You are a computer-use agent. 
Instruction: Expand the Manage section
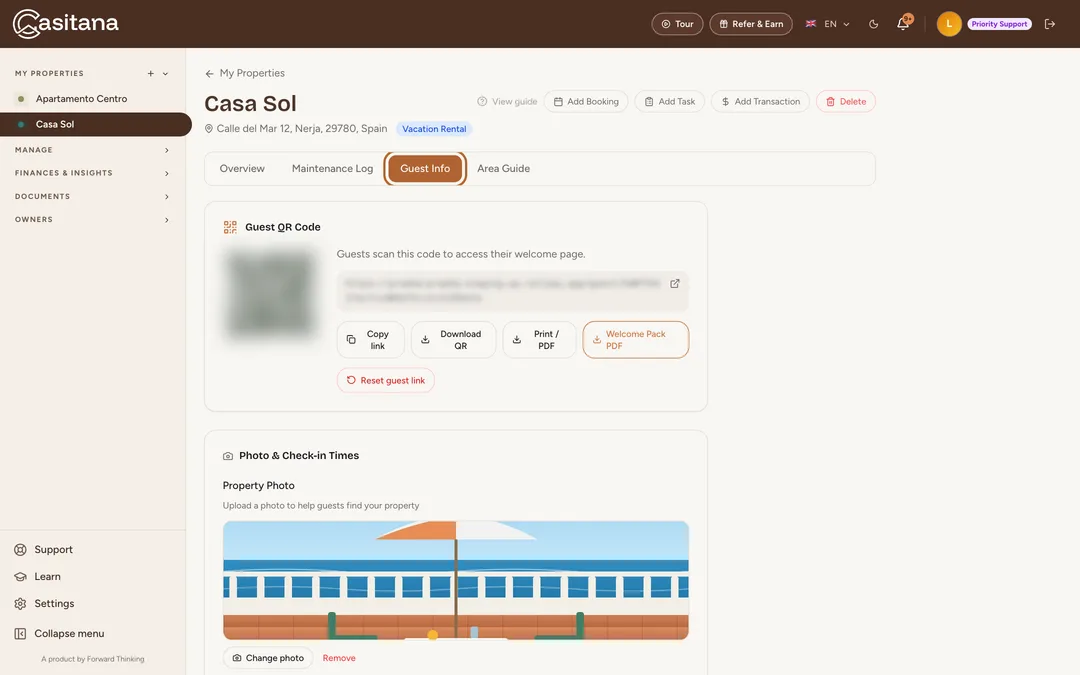tap(93, 149)
